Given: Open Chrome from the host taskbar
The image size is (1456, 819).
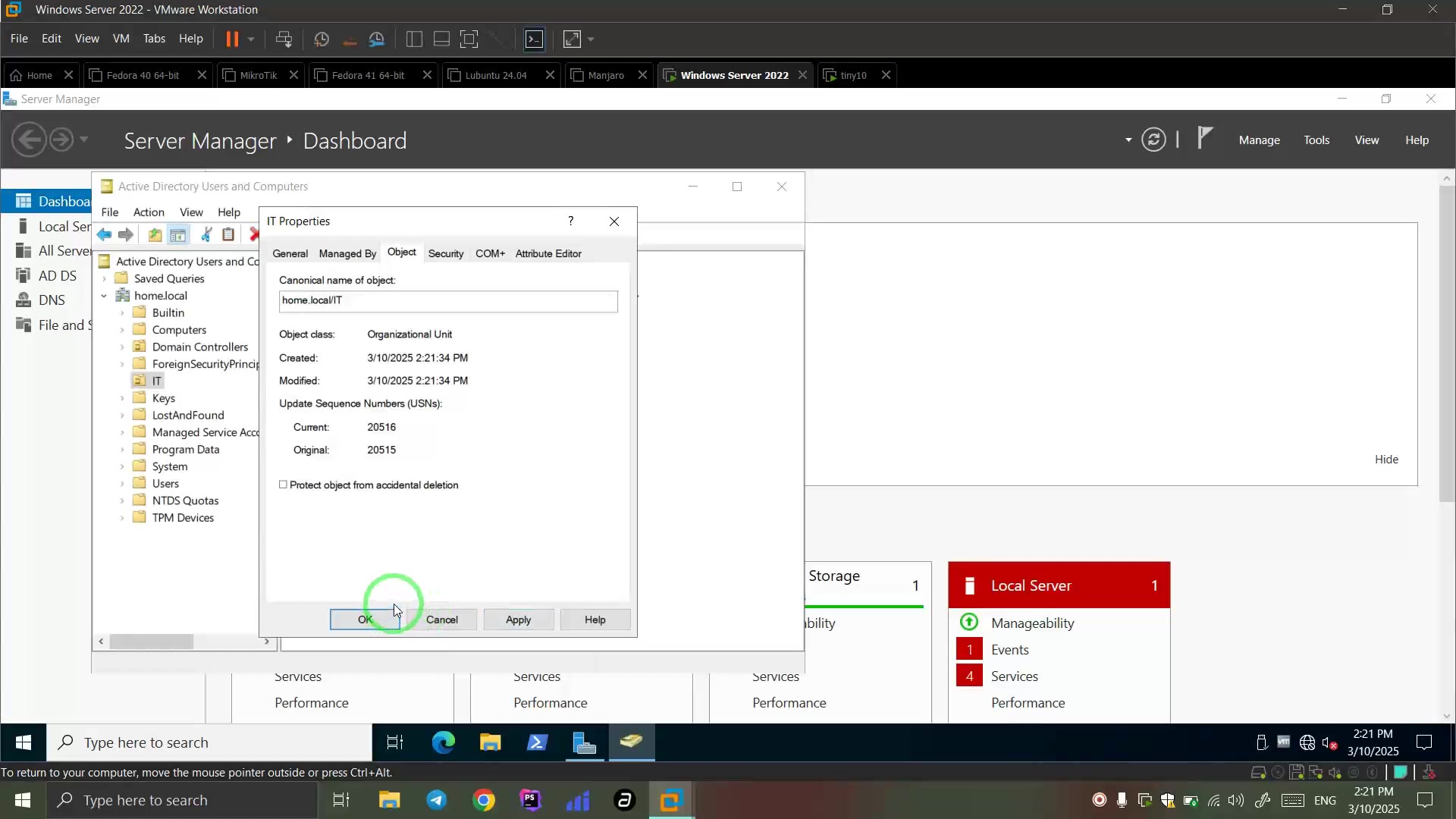Looking at the screenshot, I should [x=484, y=800].
